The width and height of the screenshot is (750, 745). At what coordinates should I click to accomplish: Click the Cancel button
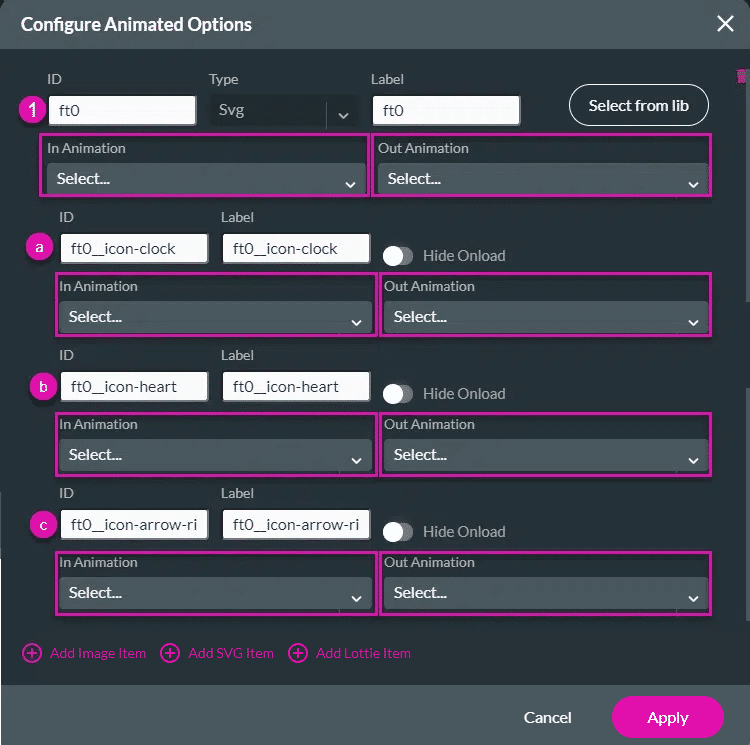[547, 717]
